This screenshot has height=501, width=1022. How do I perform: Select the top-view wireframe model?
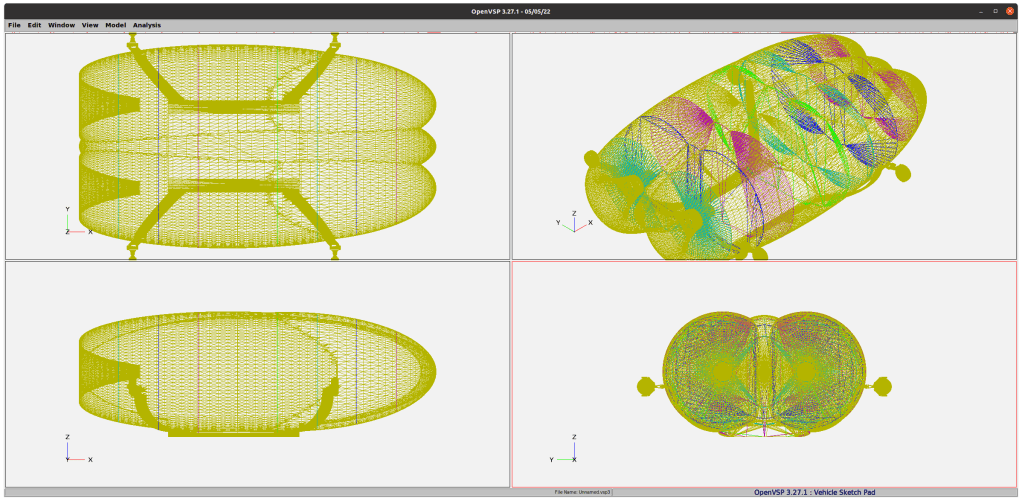pyautogui.click(x=257, y=145)
